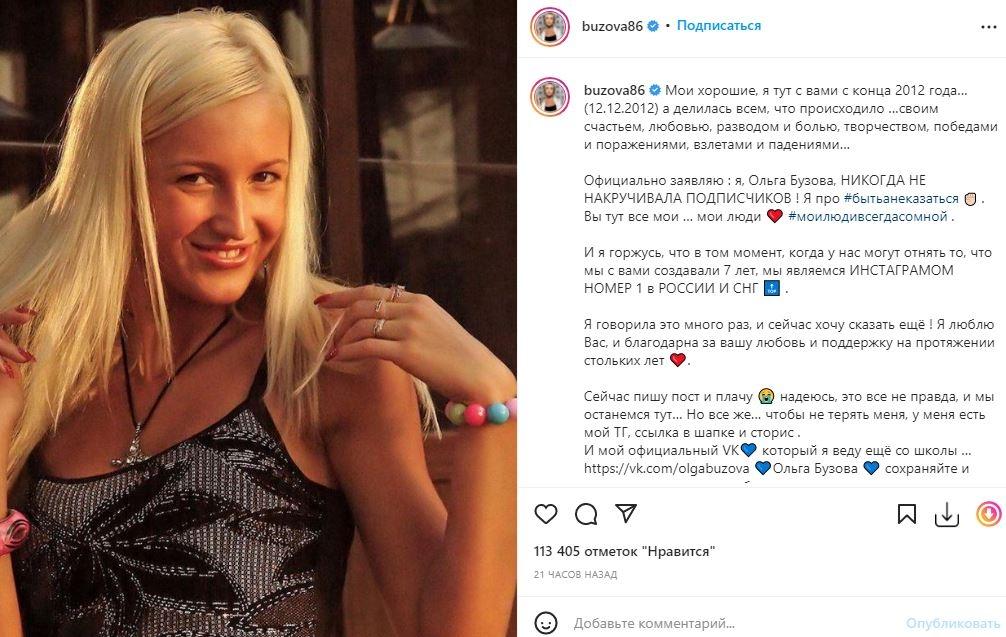Save post with bookmark icon

pos(907,514)
